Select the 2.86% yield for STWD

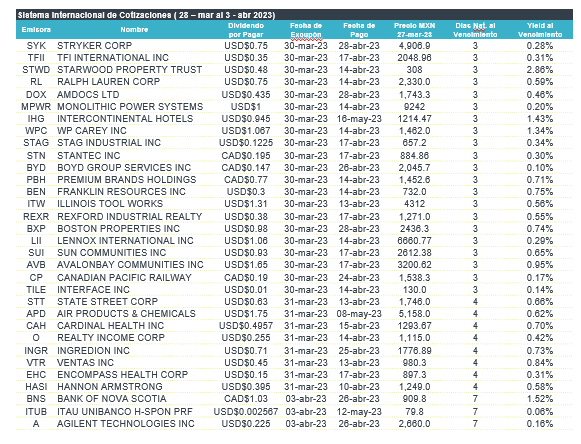pos(540,70)
